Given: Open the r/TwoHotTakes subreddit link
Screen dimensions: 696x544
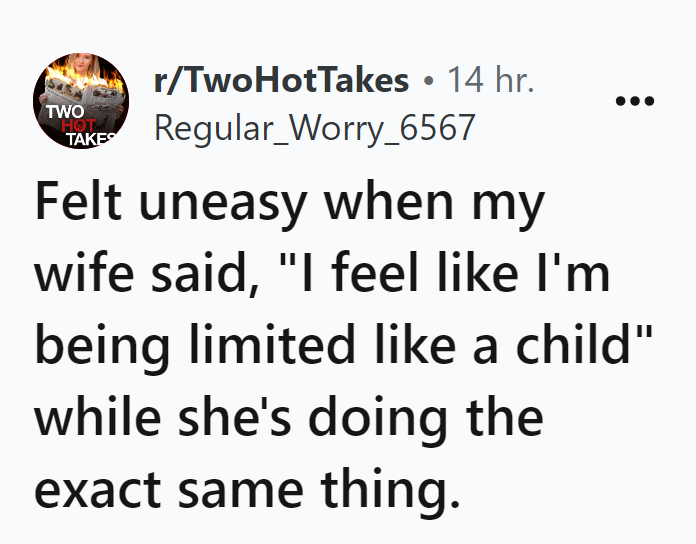Looking at the screenshot, I should (282, 81).
